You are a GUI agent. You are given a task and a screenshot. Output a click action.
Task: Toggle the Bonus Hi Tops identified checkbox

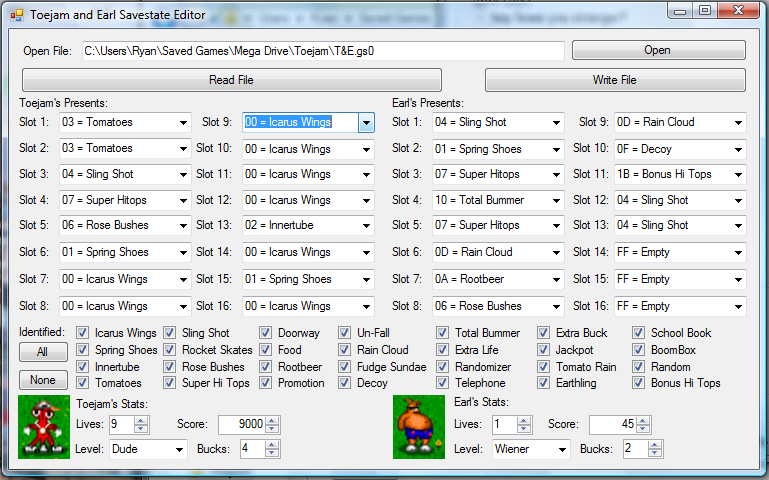(x=638, y=383)
